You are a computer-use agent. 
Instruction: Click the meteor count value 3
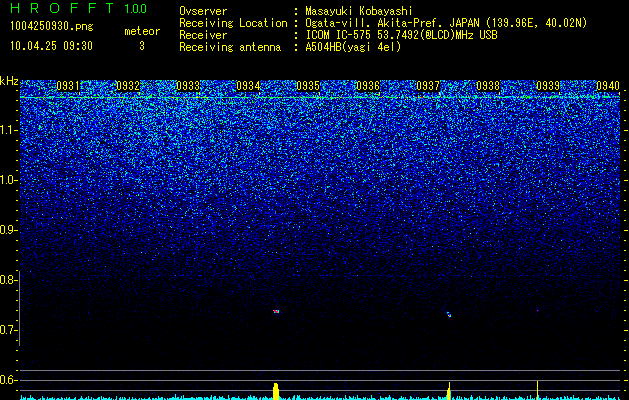[x=142, y=46]
